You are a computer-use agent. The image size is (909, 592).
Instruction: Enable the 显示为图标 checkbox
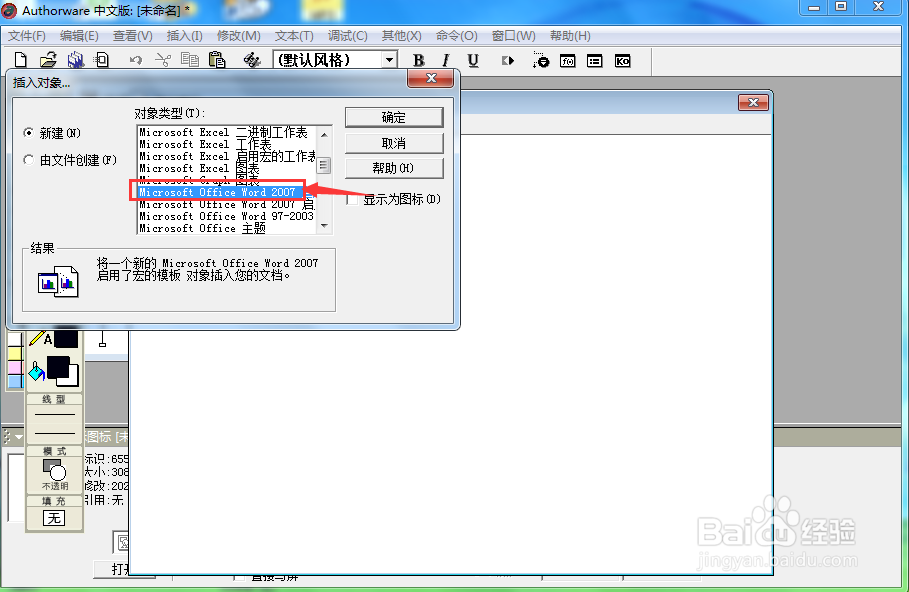[352, 199]
